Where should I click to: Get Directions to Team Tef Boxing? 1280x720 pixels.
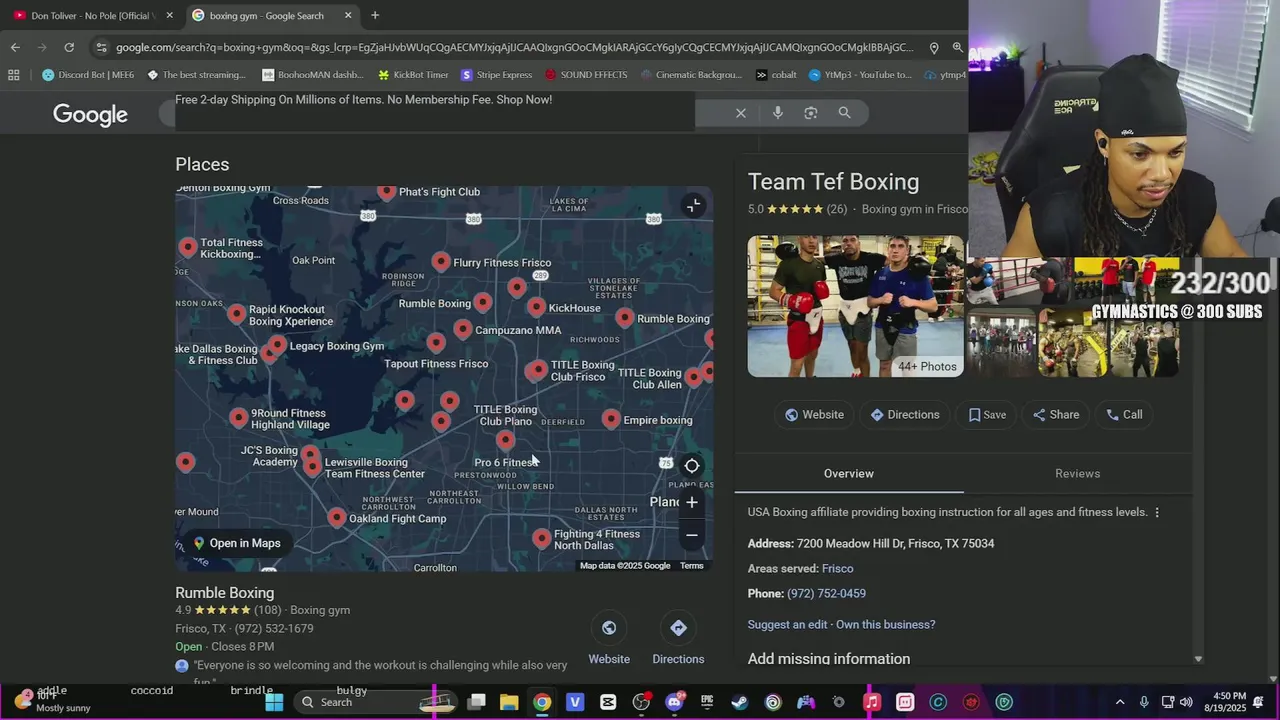click(904, 415)
